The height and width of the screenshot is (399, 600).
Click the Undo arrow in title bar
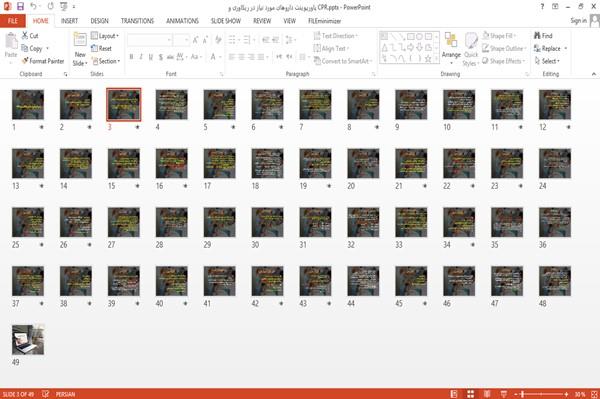click(x=33, y=7)
